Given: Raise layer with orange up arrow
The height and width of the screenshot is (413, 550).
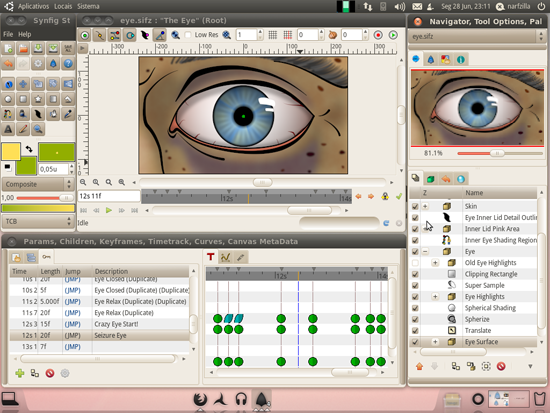Looking at the screenshot, I should (419, 366).
